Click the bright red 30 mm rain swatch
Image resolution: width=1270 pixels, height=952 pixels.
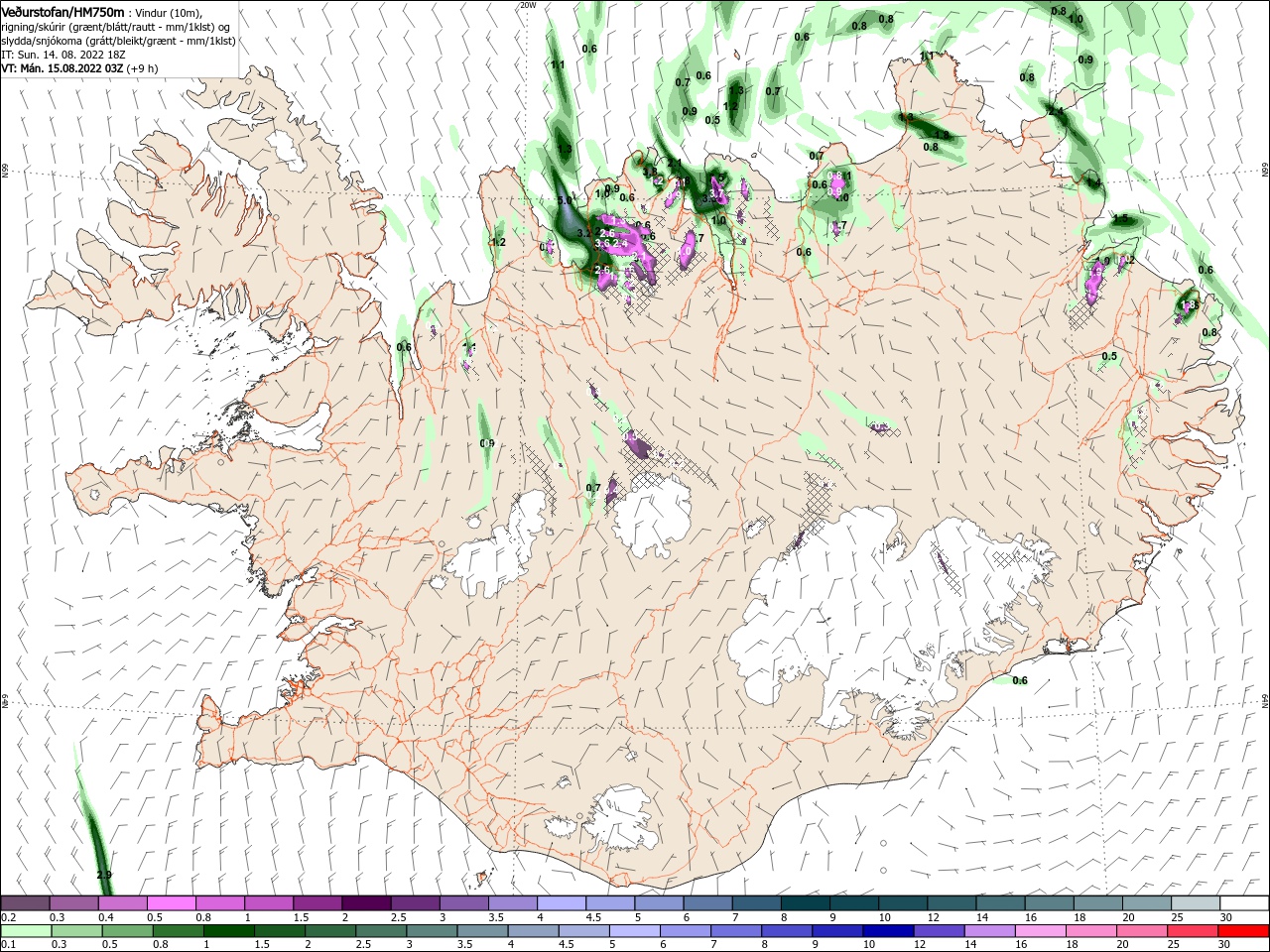click(x=1244, y=931)
